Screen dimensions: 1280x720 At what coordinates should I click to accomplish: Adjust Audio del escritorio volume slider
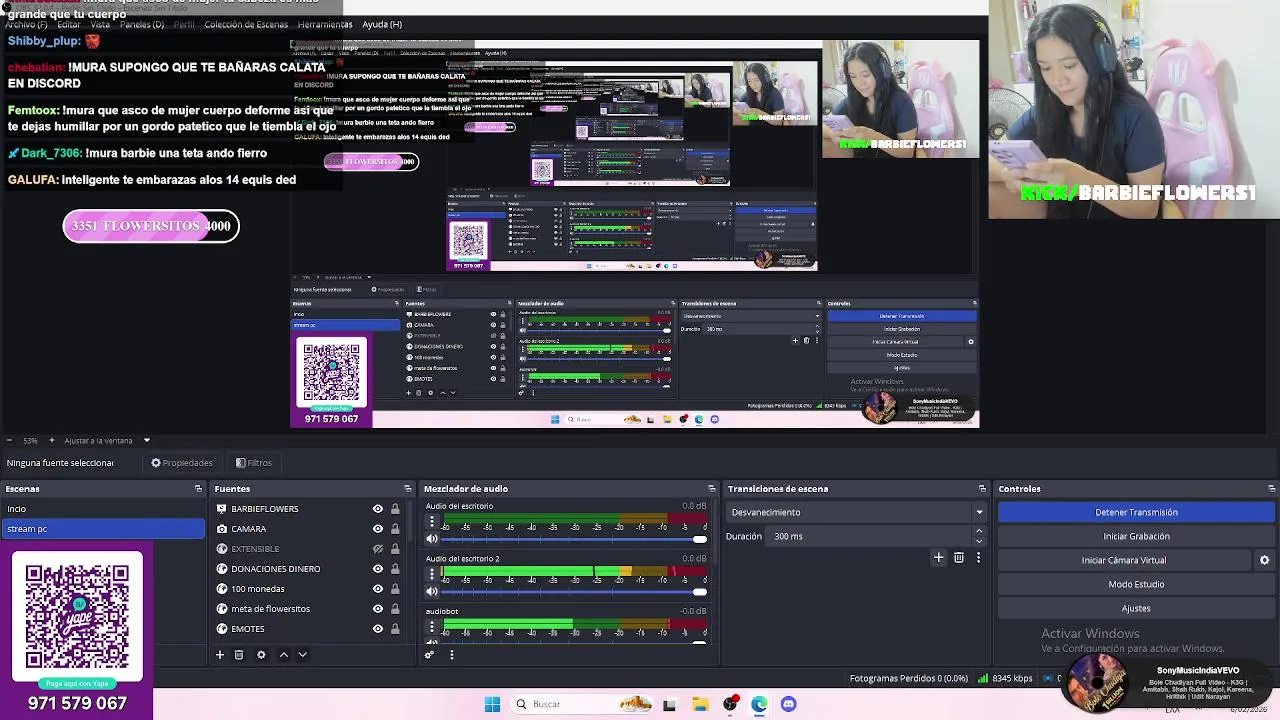point(575,539)
